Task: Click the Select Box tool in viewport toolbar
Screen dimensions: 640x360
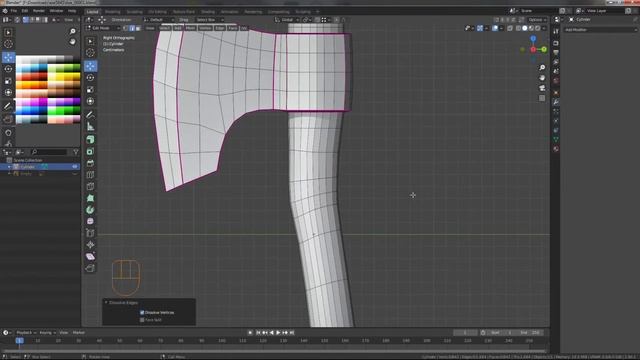Action: (x=90, y=41)
